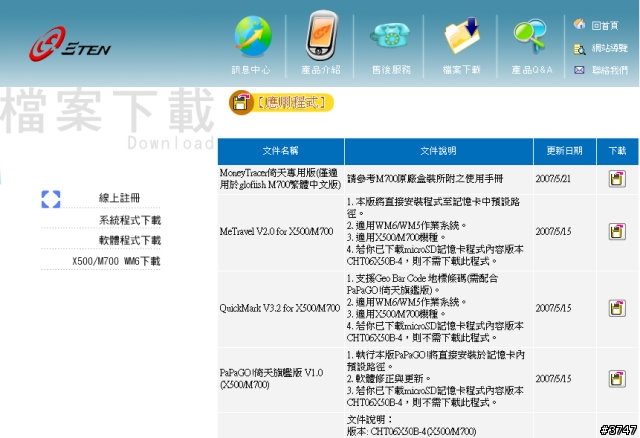The height and width of the screenshot is (438, 640).
Task: Click the 應用程式 section disk icon
Action: tap(241, 102)
